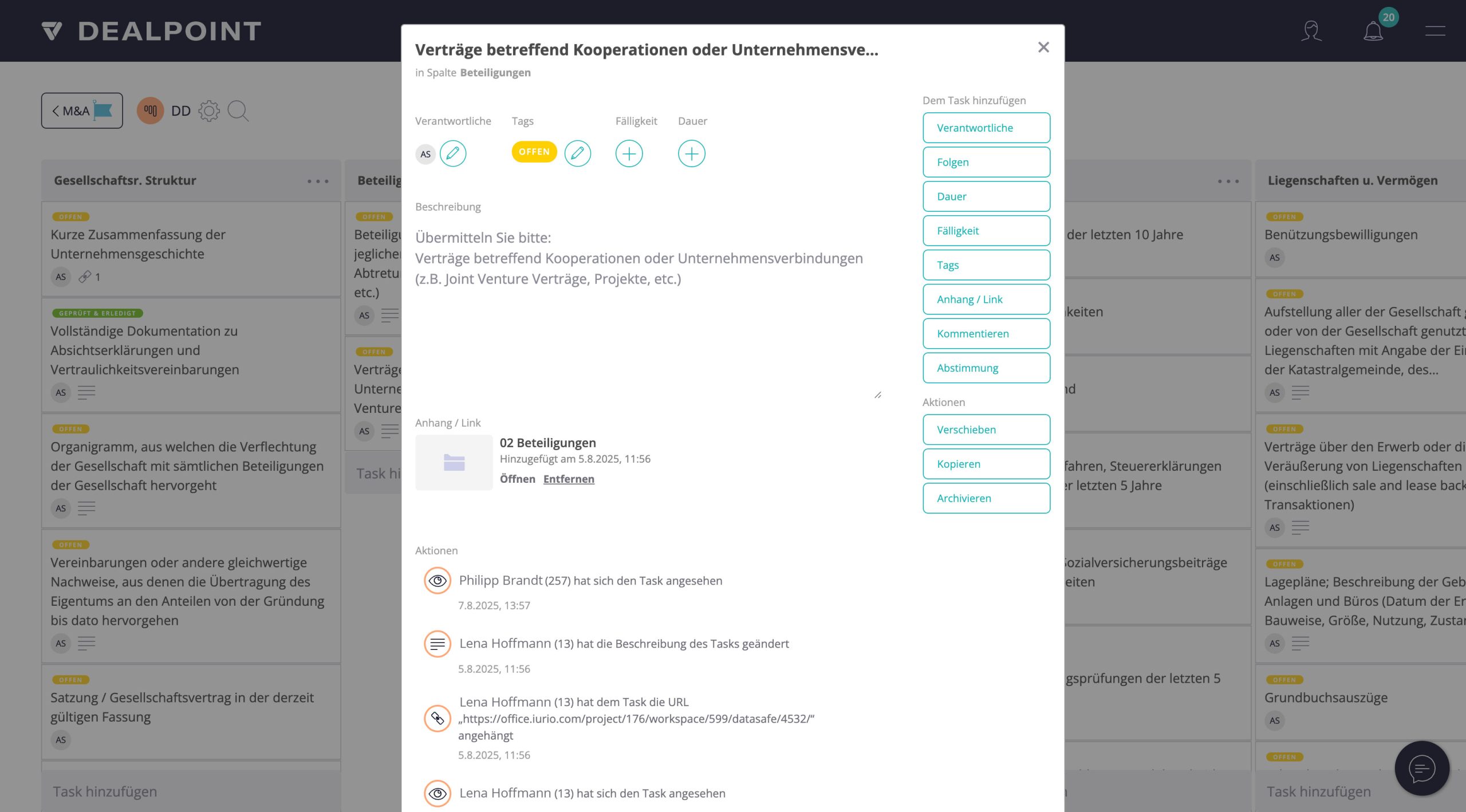This screenshot has width=1466, height=812.
Task: Open the 02 Beteiligungen attachment
Action: [x=517, y=479]
